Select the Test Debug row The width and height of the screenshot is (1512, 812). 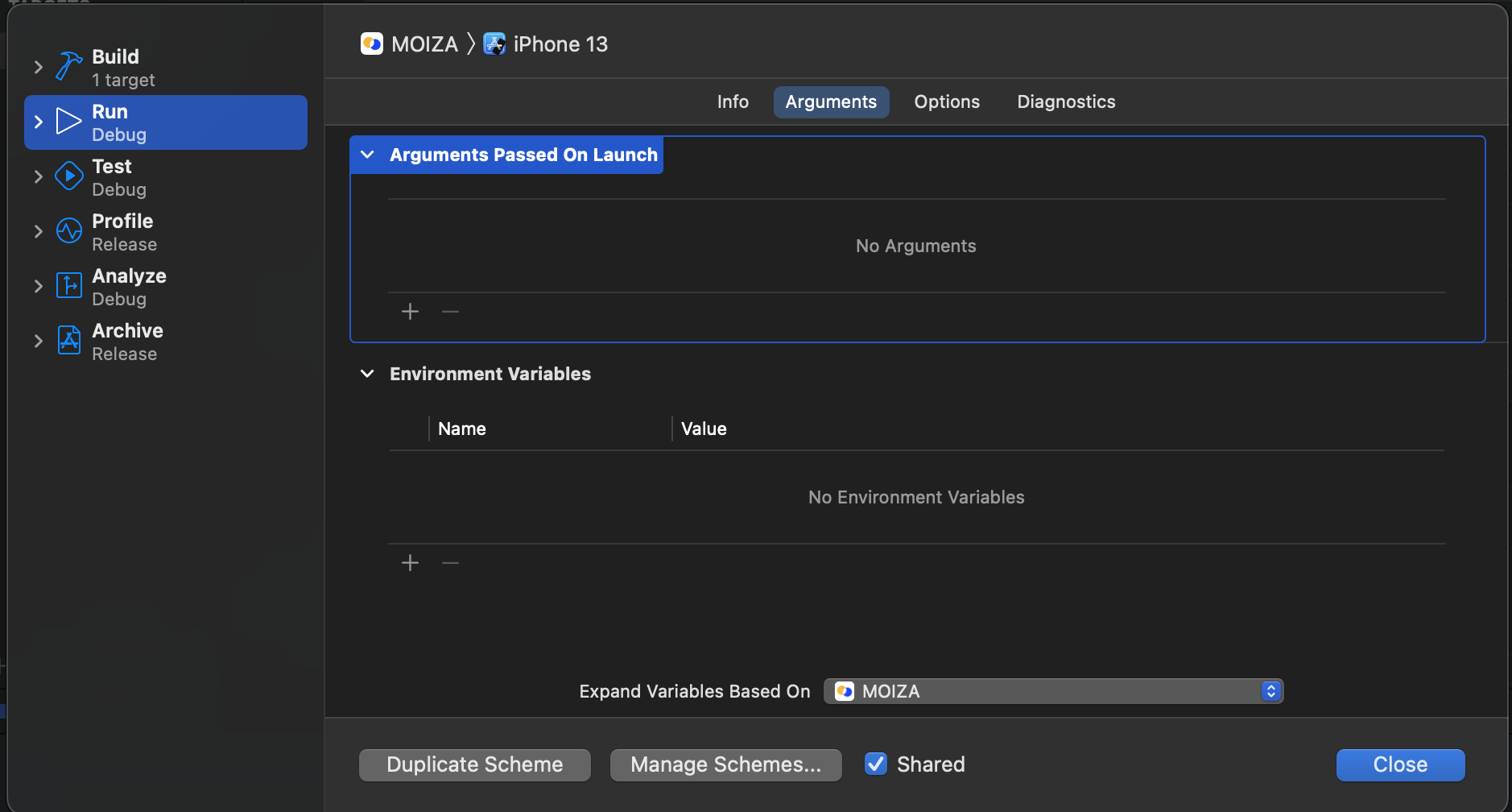pos(166,177)
